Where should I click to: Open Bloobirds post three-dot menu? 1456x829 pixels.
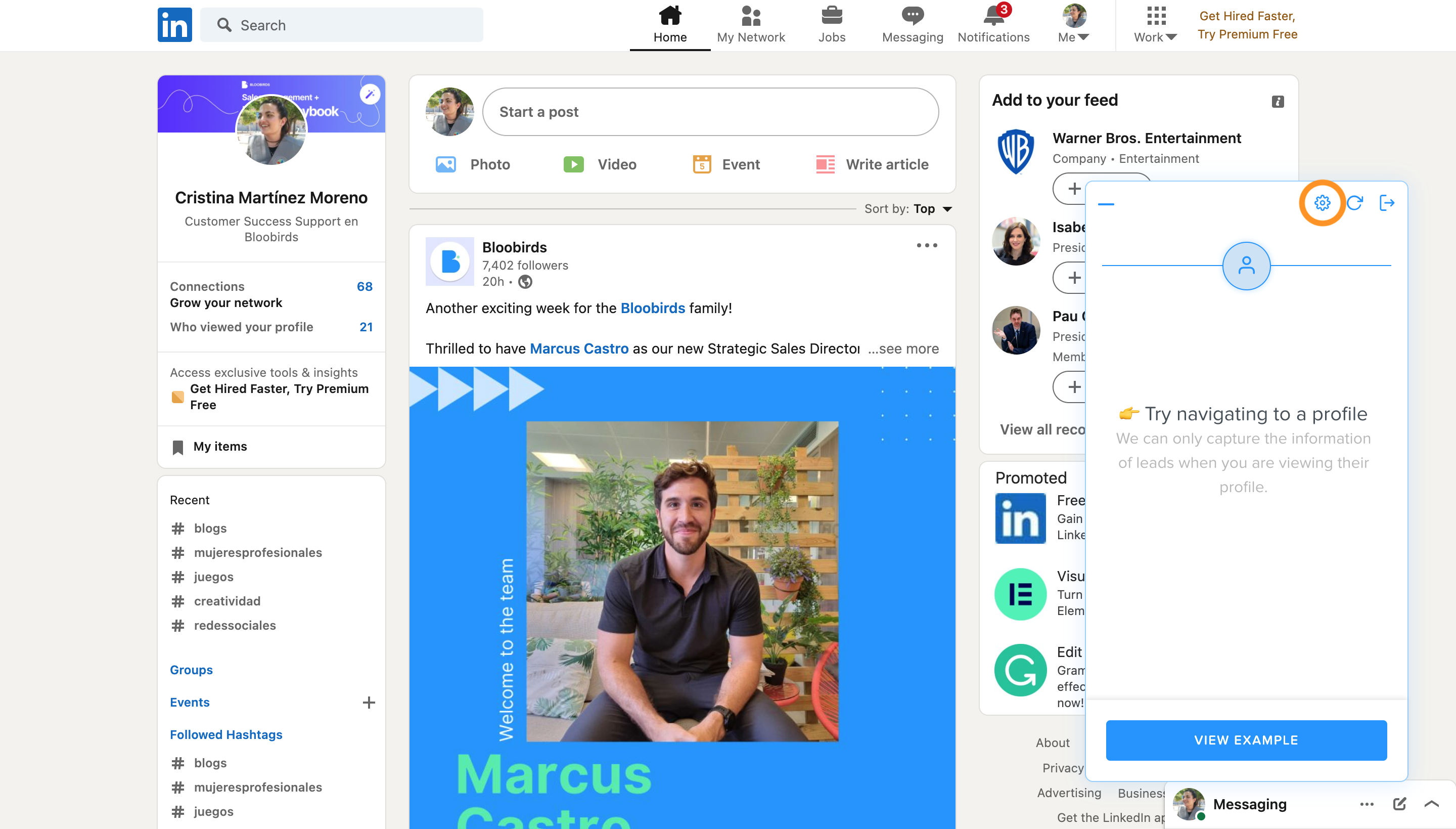point(926,245)
